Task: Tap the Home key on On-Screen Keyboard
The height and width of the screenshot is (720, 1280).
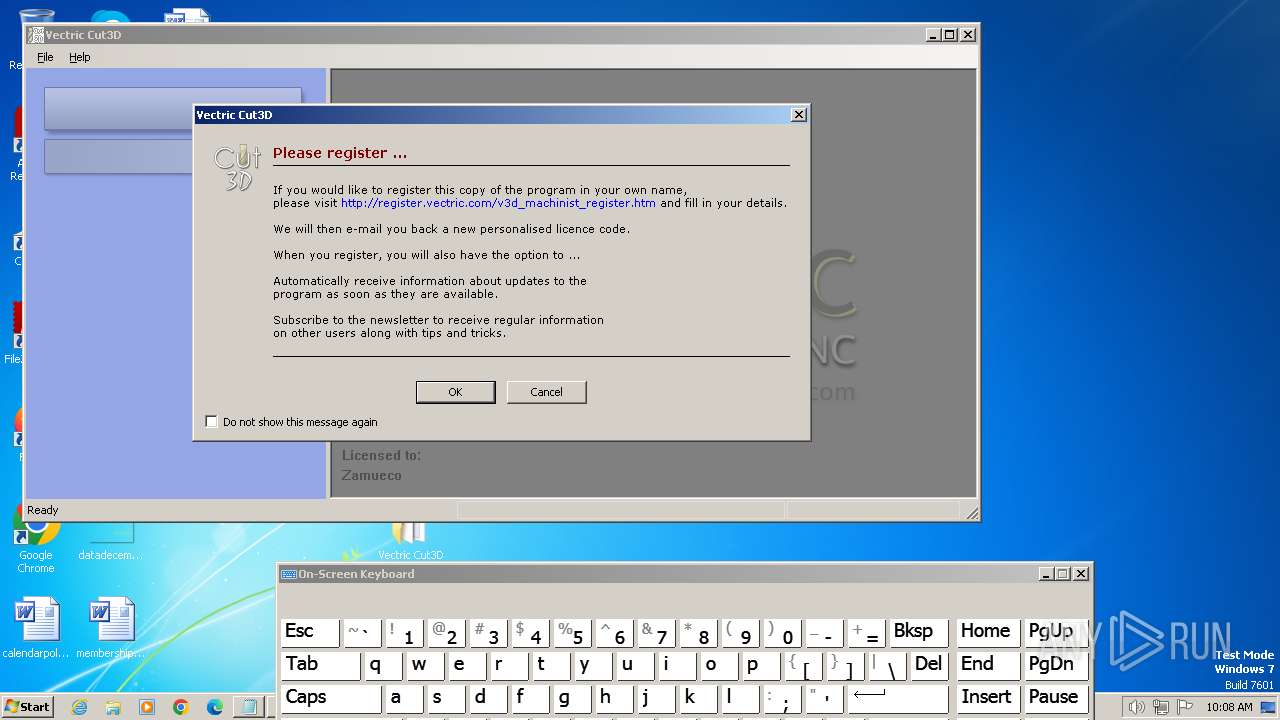Action: pyautogui.click(x=987, y=632)
